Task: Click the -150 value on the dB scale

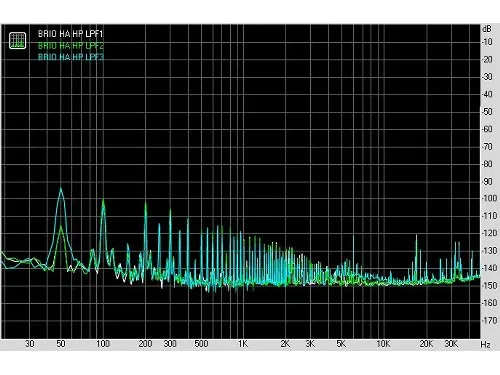Action: click(489, 285)
